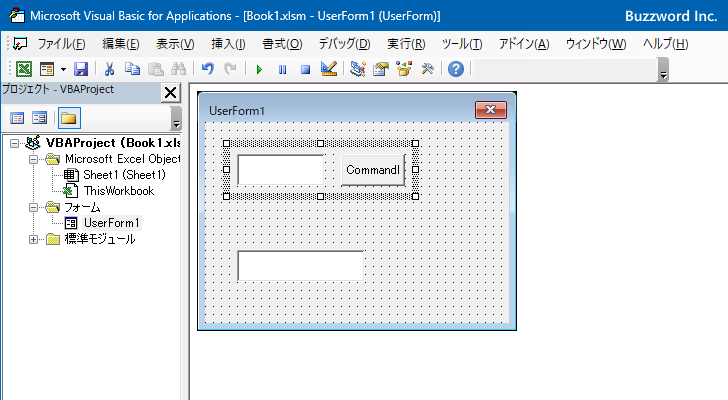728x400 pixels.
Task: Click the blue Help question mark icon
Action: coord(455,69)
